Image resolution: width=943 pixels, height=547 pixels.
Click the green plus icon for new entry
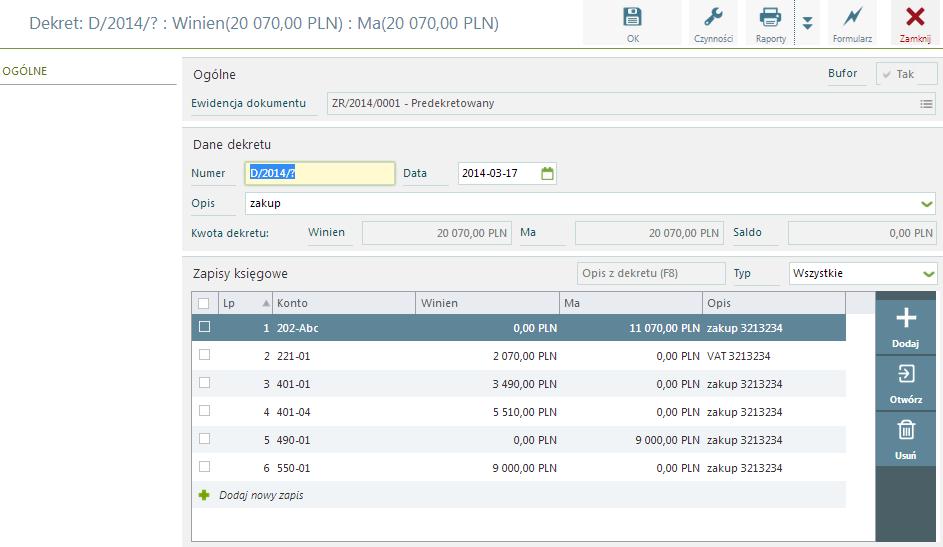pos(204,495)
